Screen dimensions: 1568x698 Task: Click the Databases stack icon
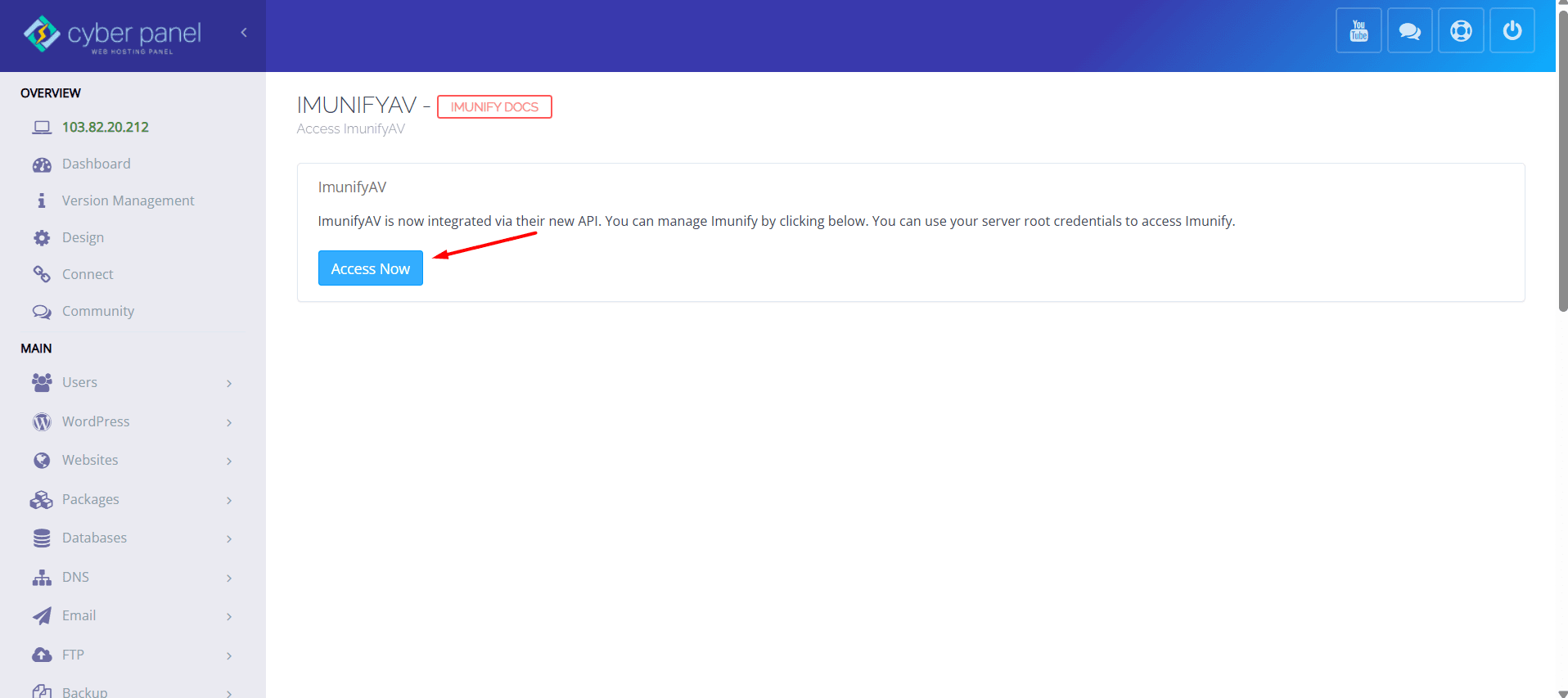42,538
